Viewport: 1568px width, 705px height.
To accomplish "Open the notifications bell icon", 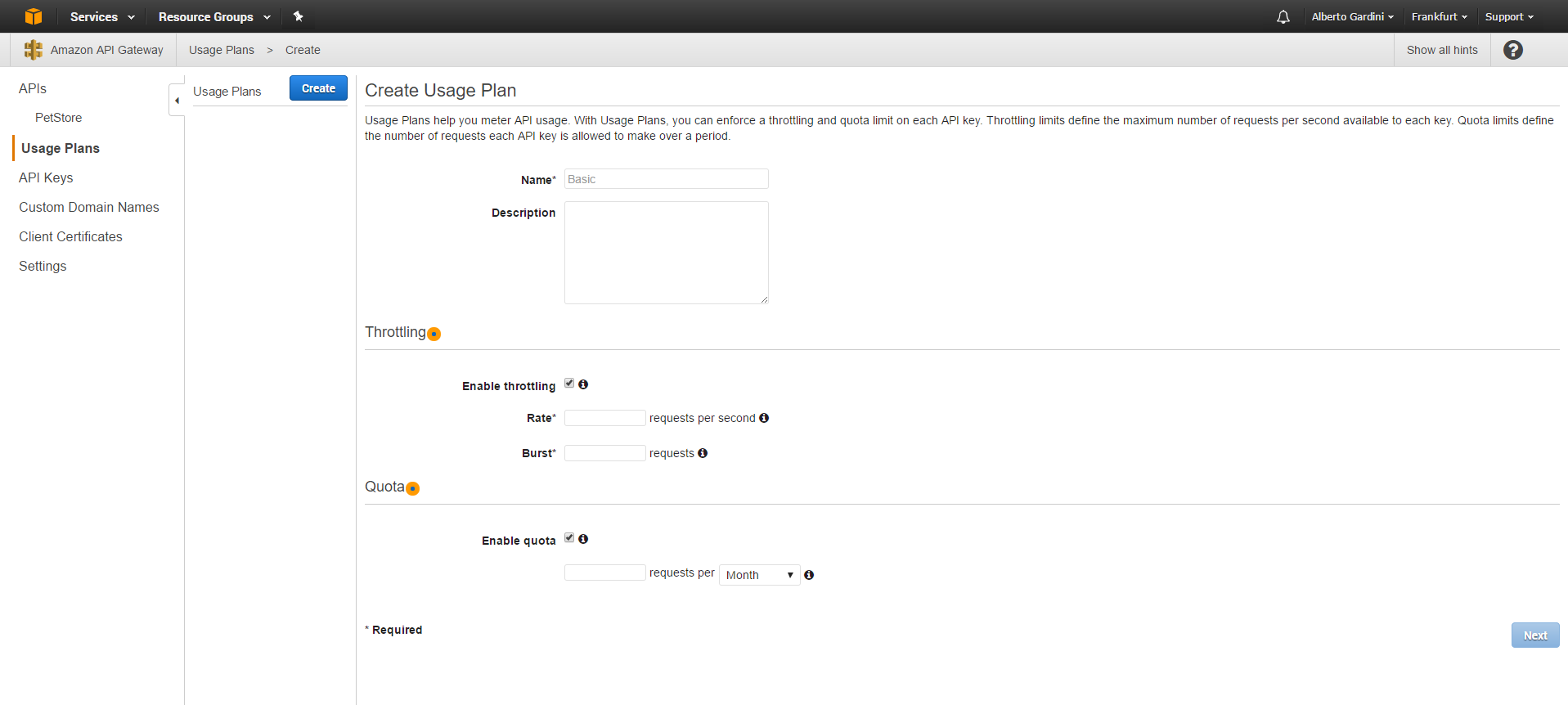I will (1283, 17).
